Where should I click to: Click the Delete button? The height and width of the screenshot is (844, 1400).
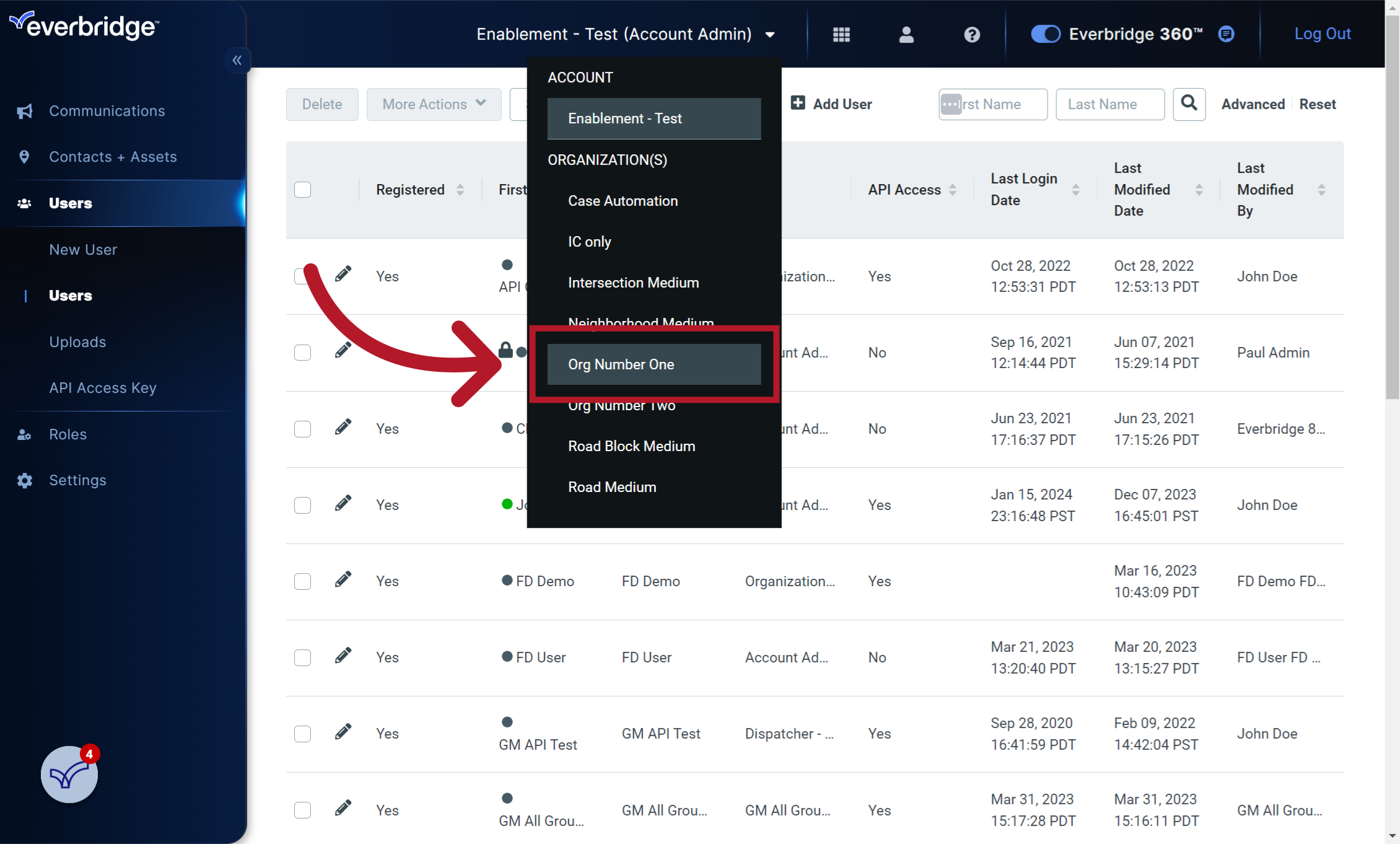[x=322, y=104]
